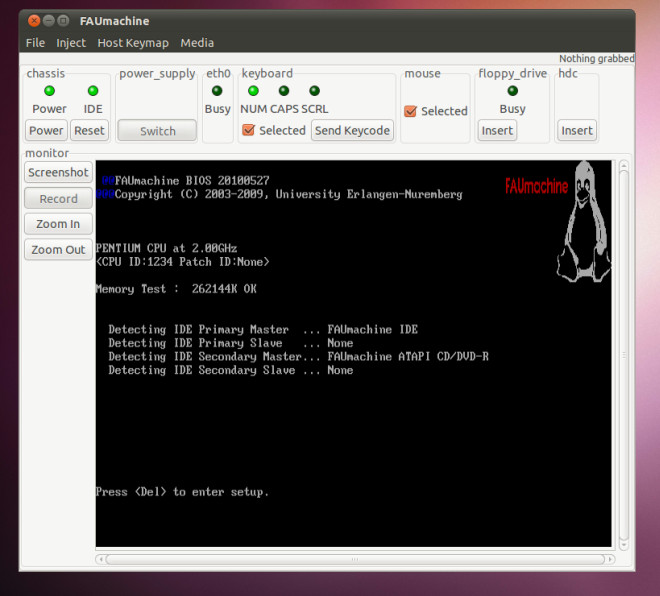Viewport: 660px width, 596px height.
Task: Maximize the FAUmachine window
Action: point(63,21)
